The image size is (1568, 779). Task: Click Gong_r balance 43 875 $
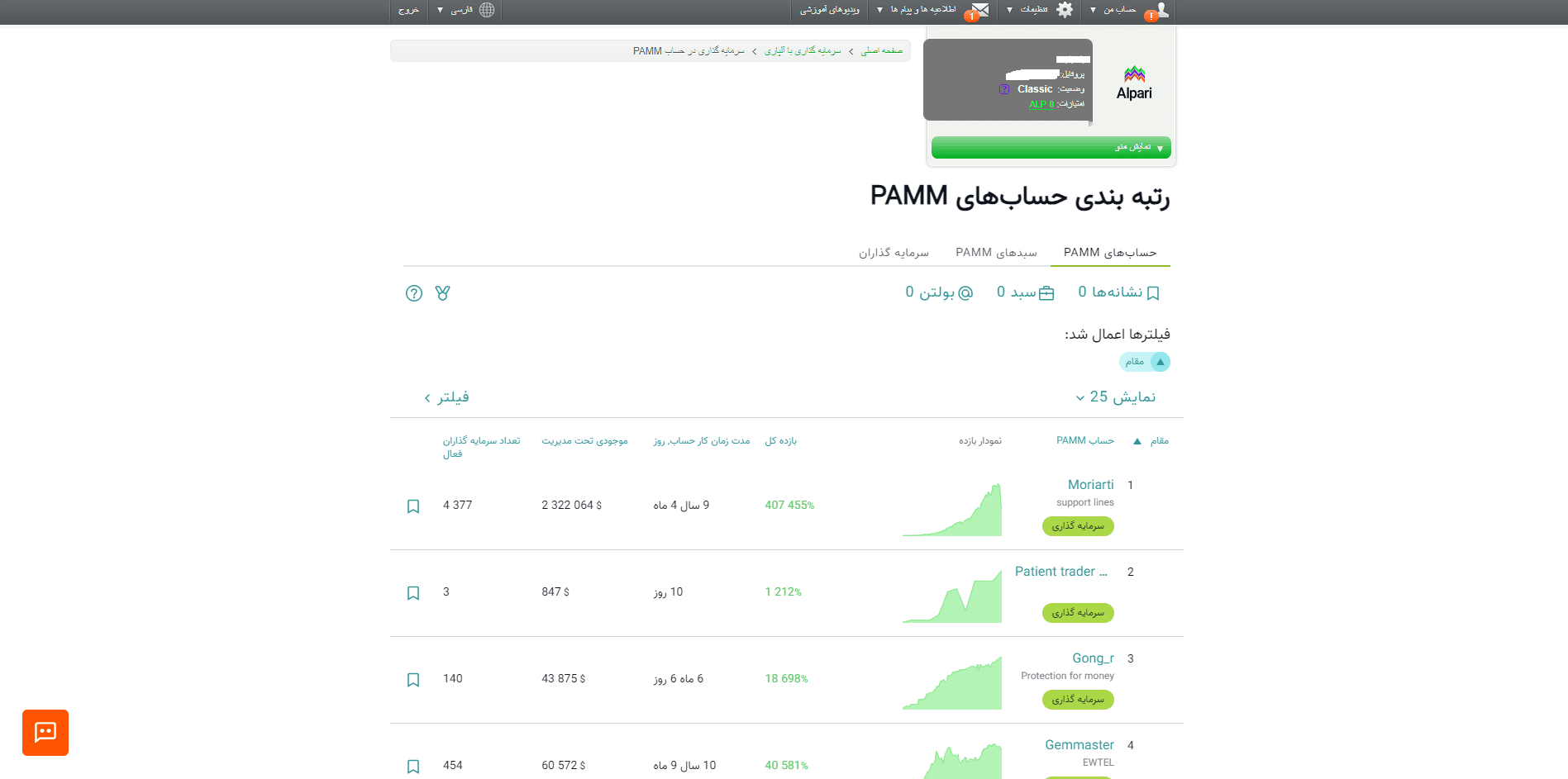563,679
